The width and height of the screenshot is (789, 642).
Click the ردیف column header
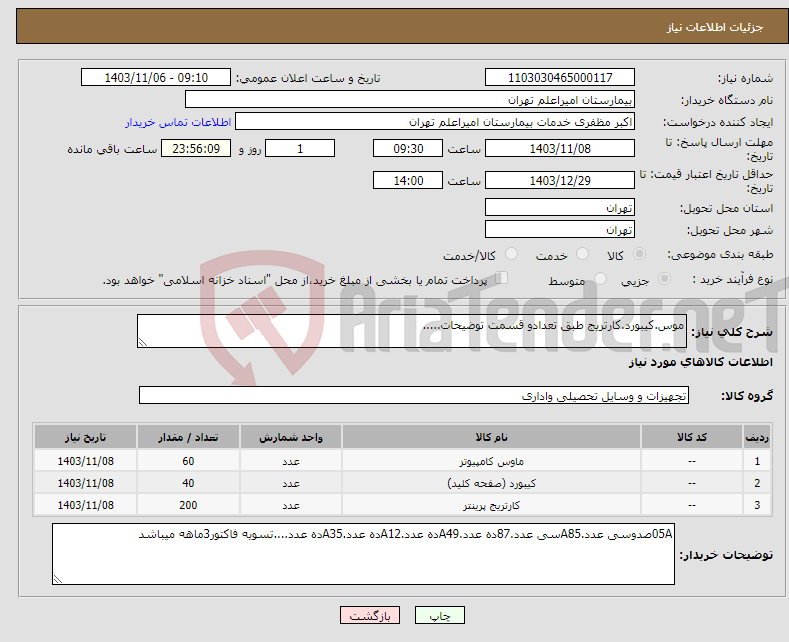click(757, 437)
